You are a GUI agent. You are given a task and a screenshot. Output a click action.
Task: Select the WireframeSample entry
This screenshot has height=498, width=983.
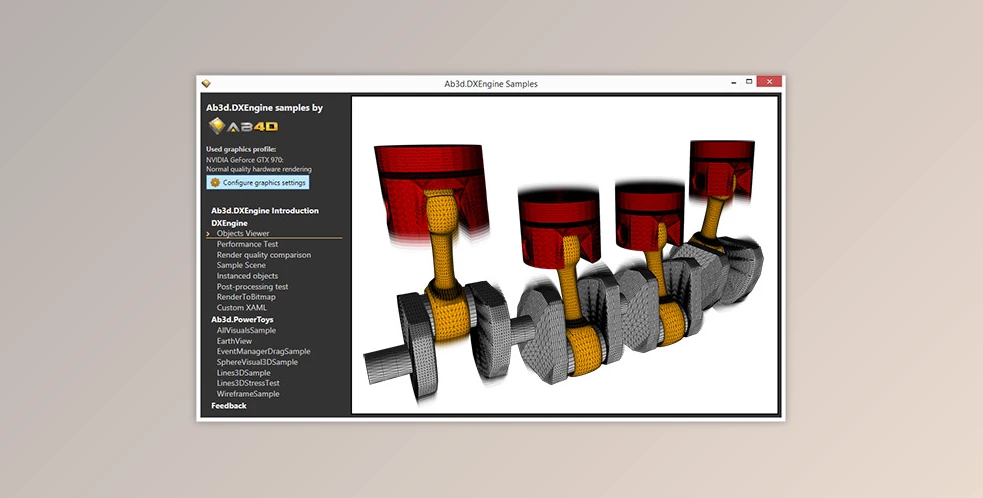click(248, 394)
